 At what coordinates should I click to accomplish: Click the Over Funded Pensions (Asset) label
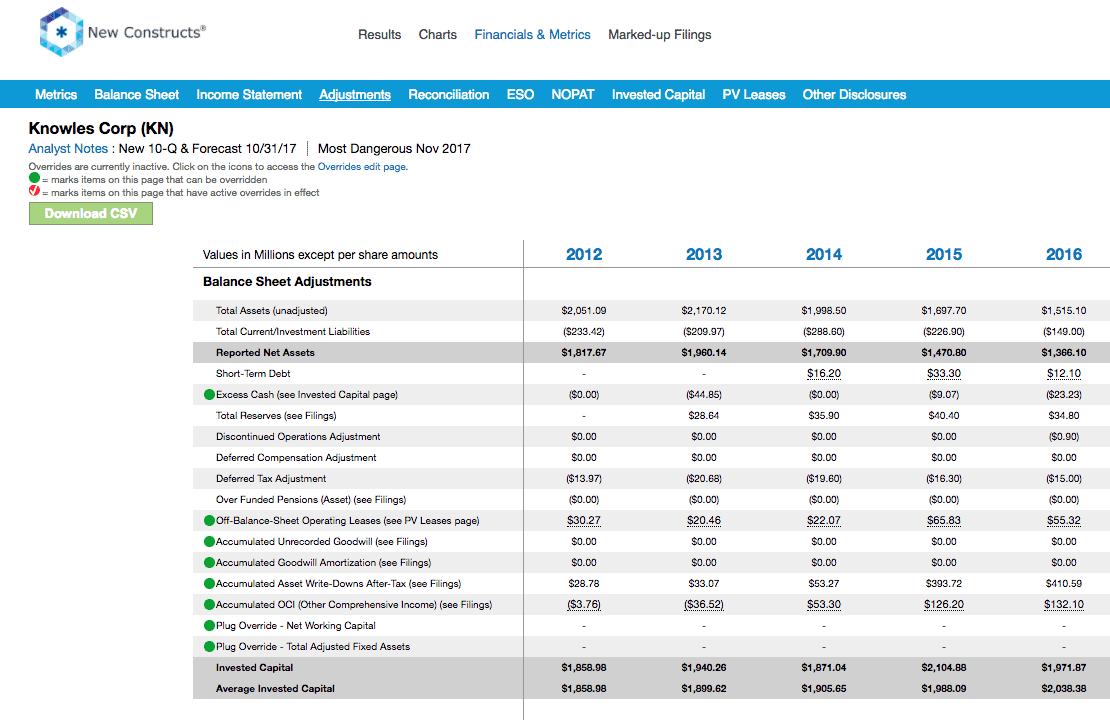coord(311,500)
